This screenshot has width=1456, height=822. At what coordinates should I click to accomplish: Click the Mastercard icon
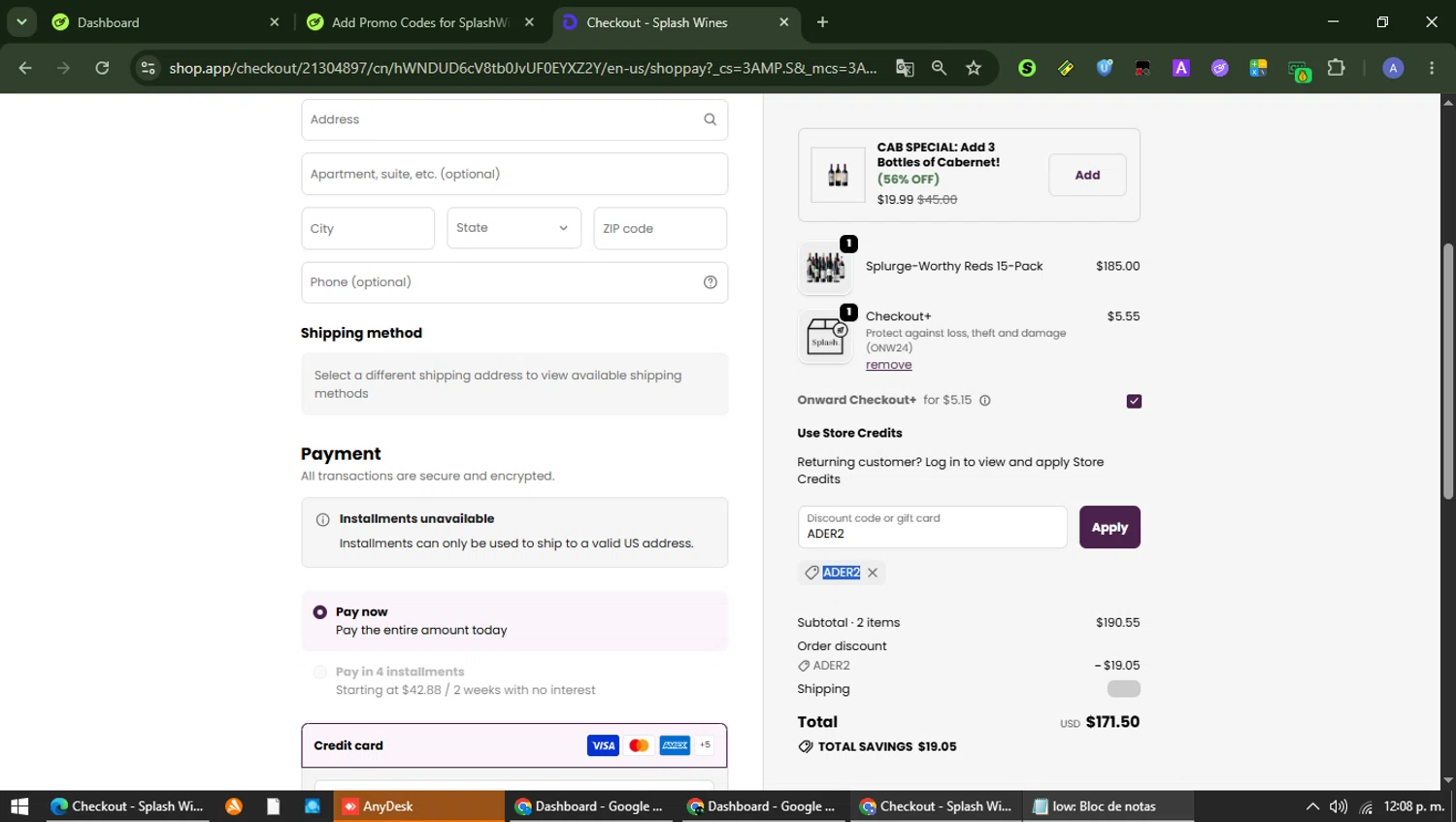tap(639, 745)
